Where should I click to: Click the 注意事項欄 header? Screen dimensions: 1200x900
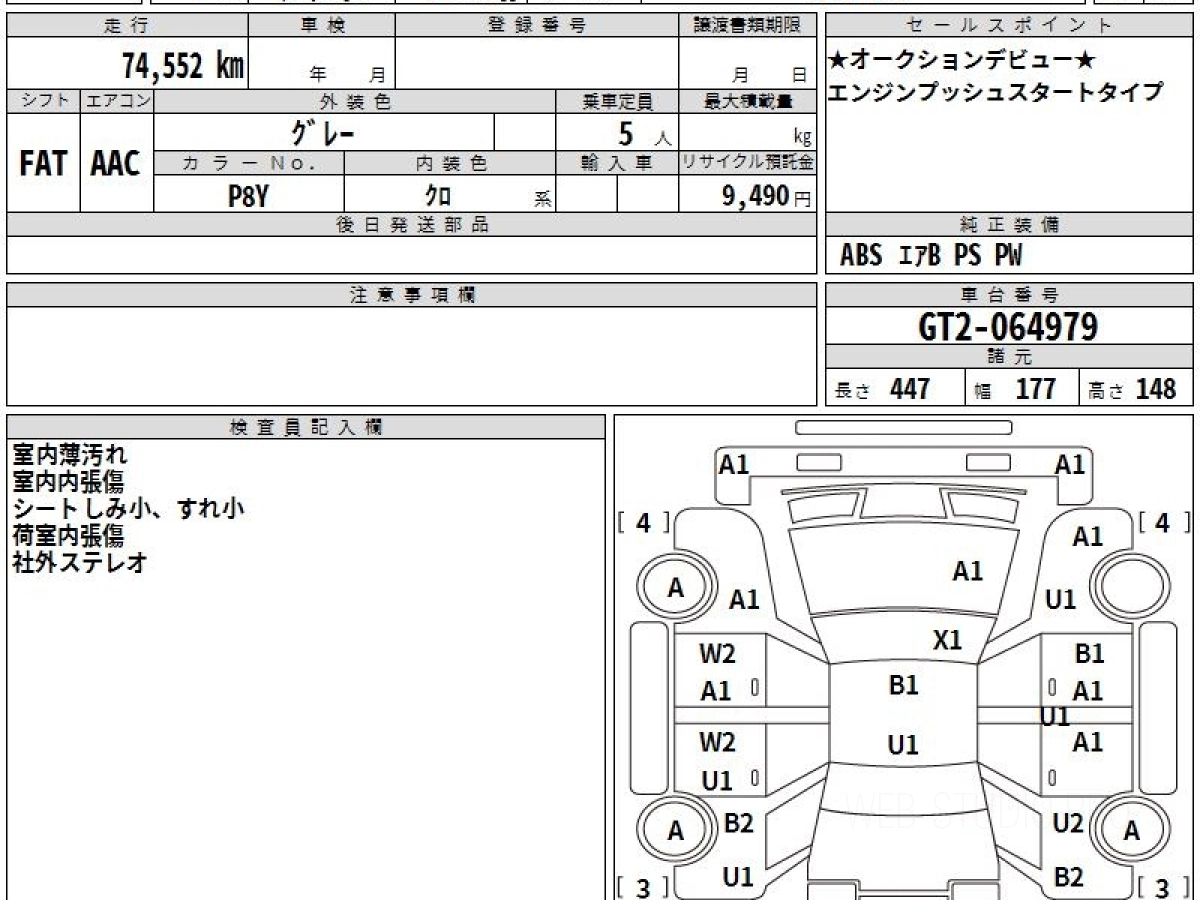coord(411,295)
